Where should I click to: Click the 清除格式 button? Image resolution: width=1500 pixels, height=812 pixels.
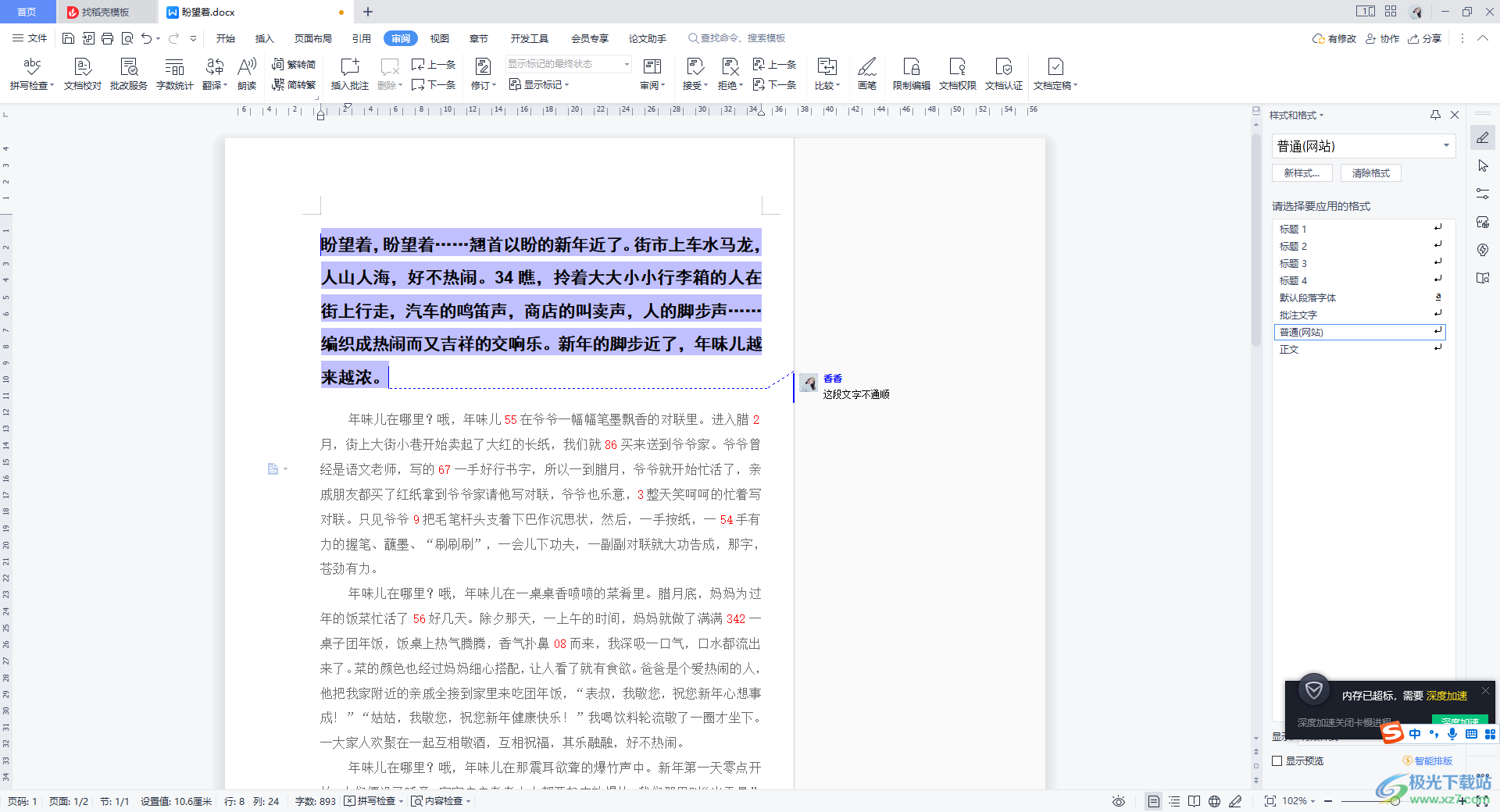coord(1371,173)
